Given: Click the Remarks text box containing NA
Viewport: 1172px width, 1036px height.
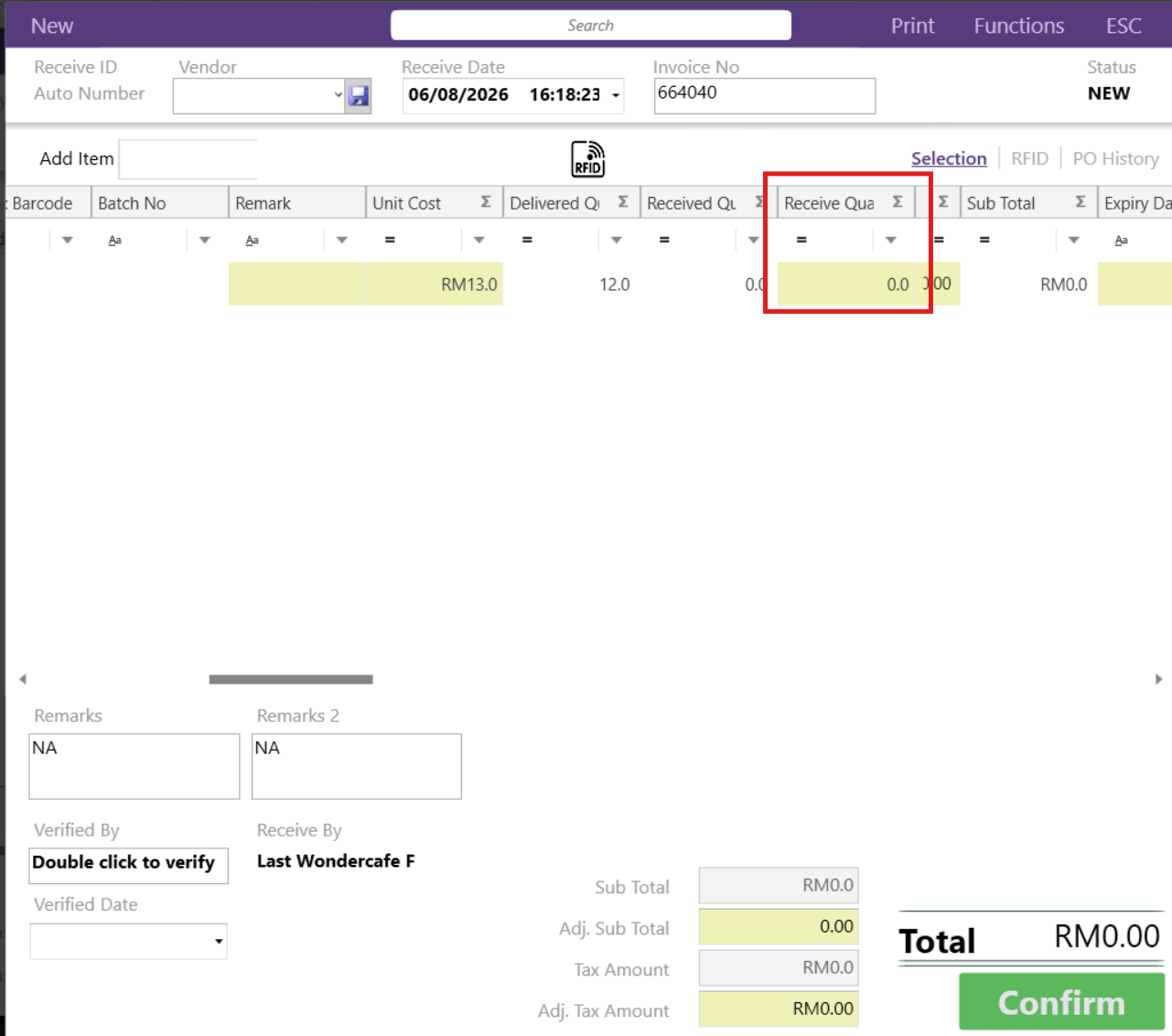Looking at the screenshot, I should [x=134, y=766].
